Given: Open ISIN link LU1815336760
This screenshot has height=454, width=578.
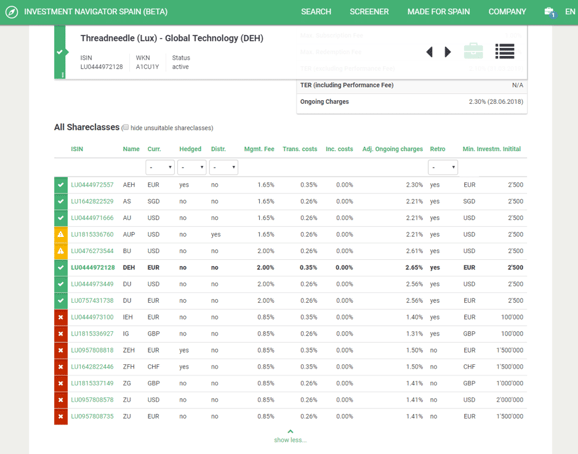Looking at the screenshot, I should (92, 234).
